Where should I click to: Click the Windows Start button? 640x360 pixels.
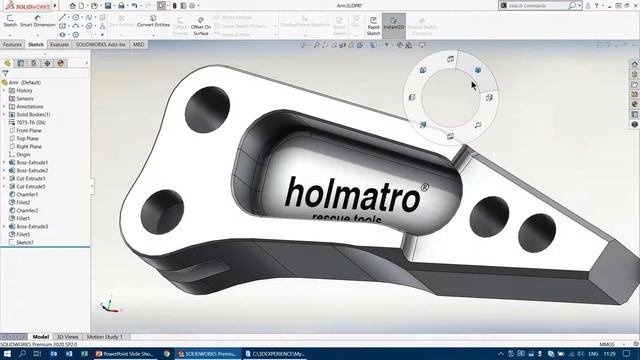point(7,354)
